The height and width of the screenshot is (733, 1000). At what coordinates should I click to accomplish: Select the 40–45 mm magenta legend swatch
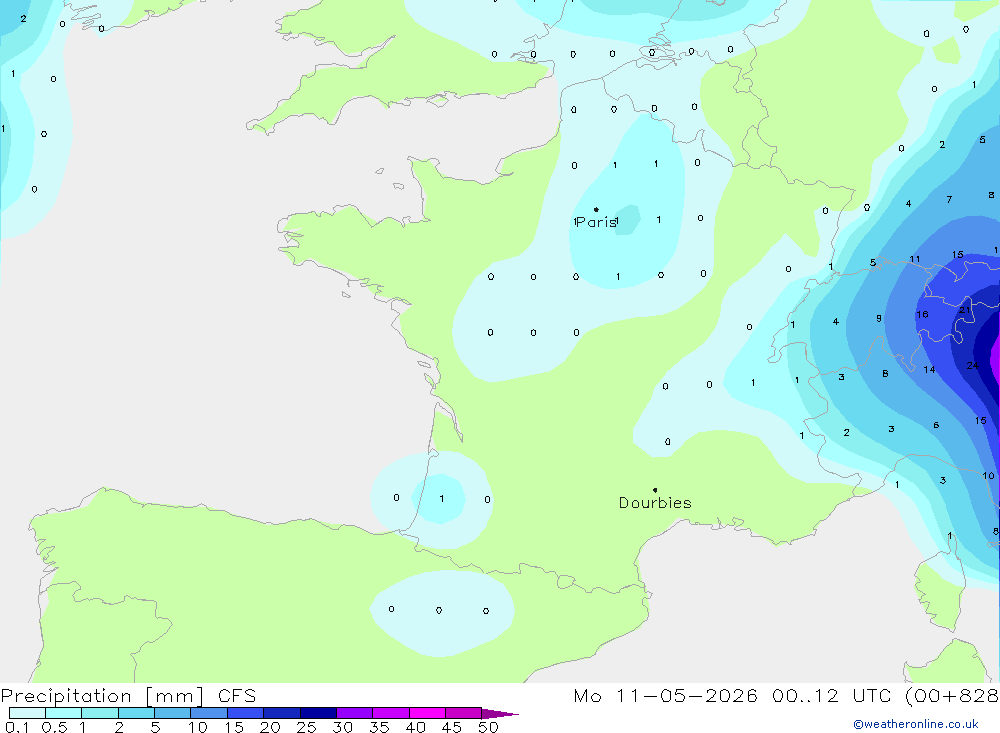427,713
